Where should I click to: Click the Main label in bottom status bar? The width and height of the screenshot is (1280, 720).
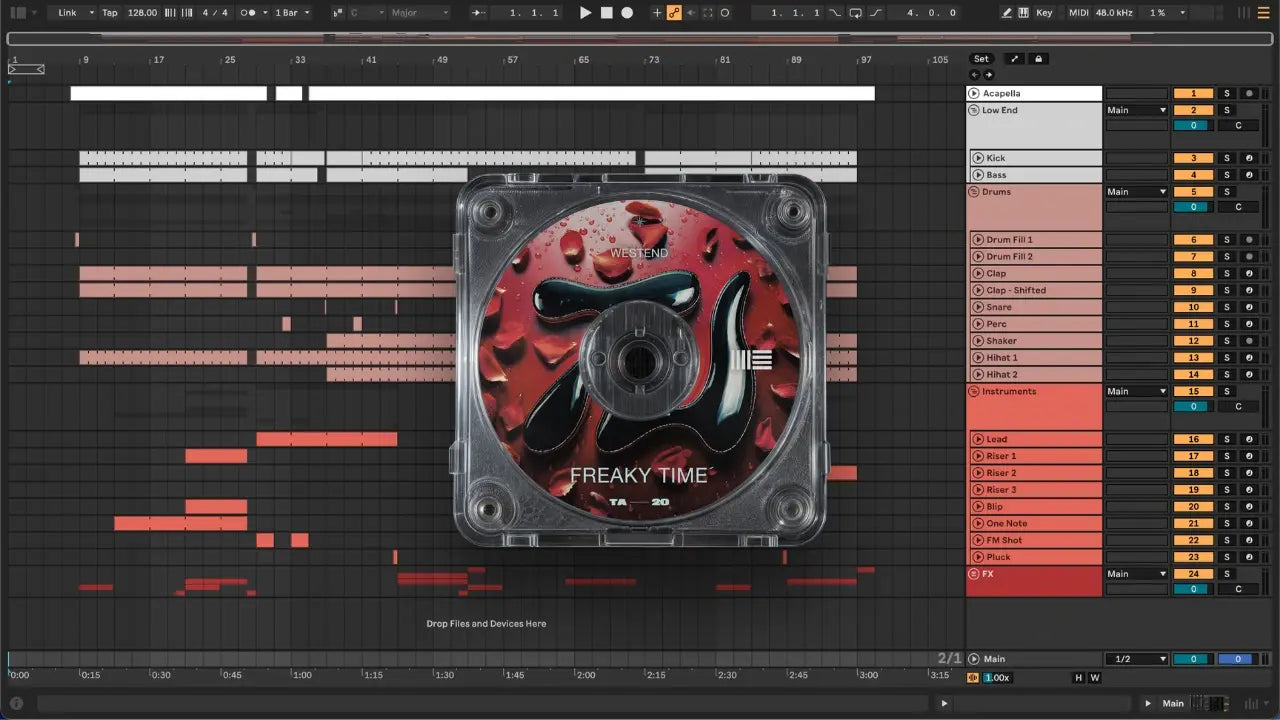[x=1173, y=703]
